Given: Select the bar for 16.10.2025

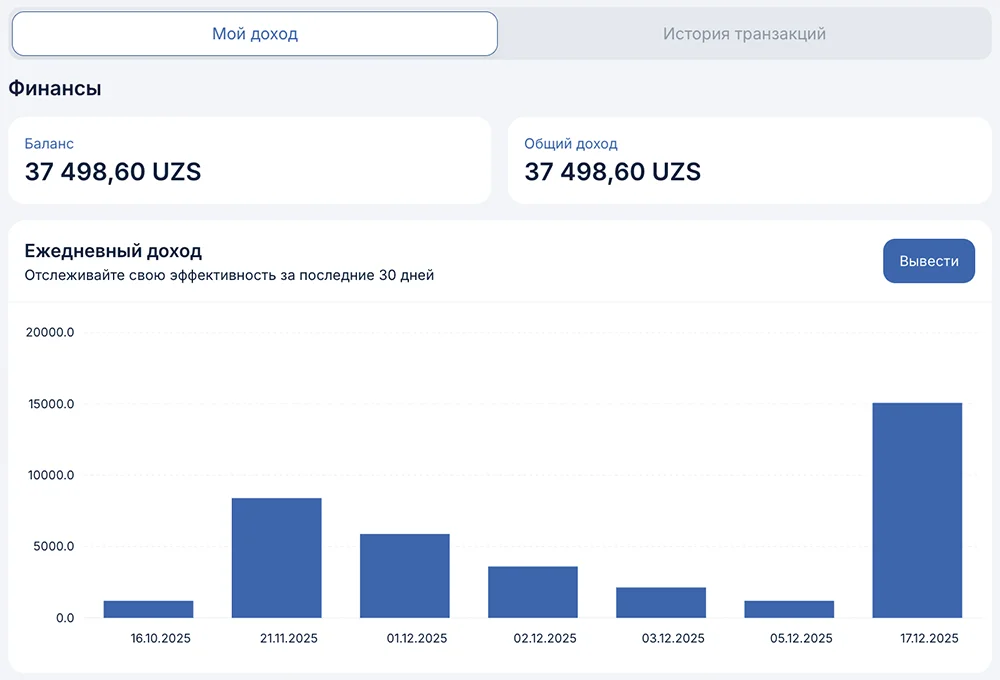Looking at the screenshot, I should [148, 609].
